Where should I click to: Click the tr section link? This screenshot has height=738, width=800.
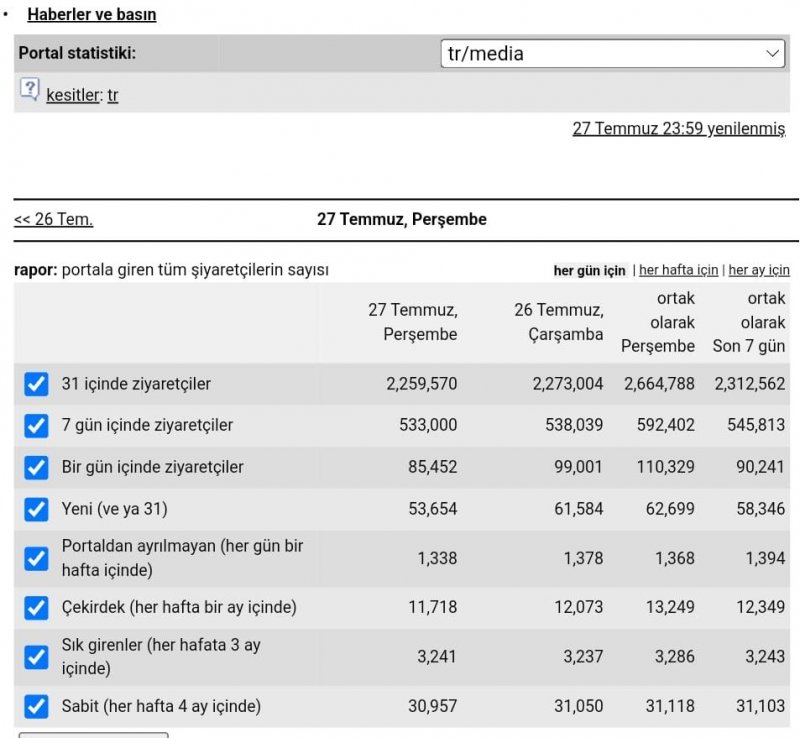point(113,95)
